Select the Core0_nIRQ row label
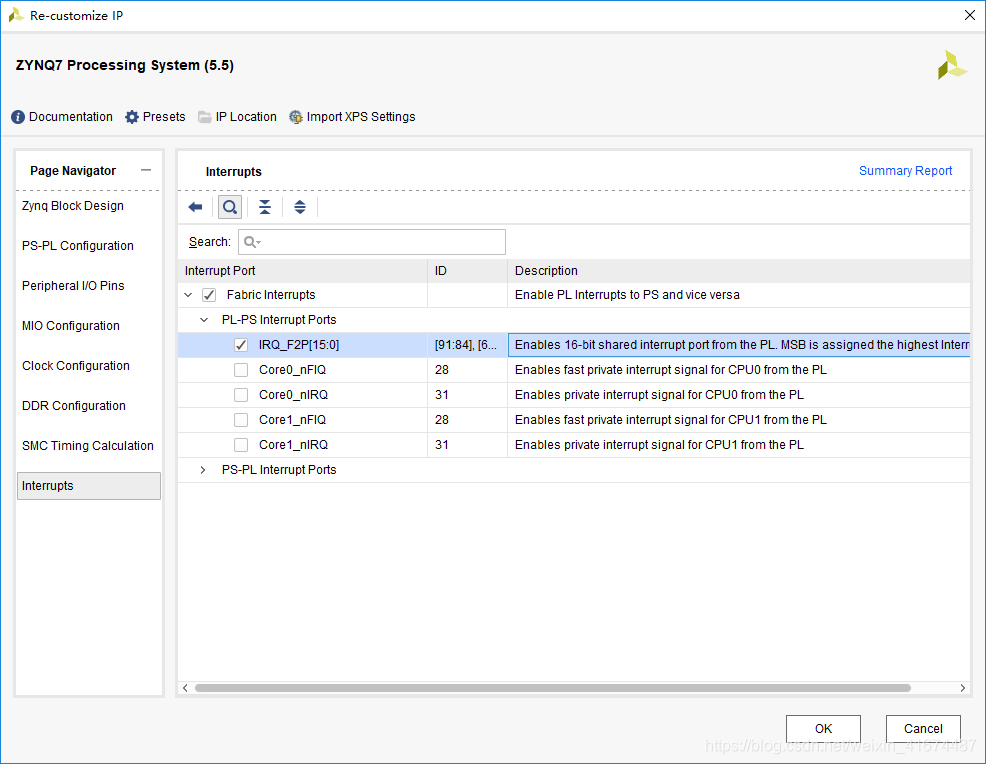986x764 pixels. coord(293,395)
